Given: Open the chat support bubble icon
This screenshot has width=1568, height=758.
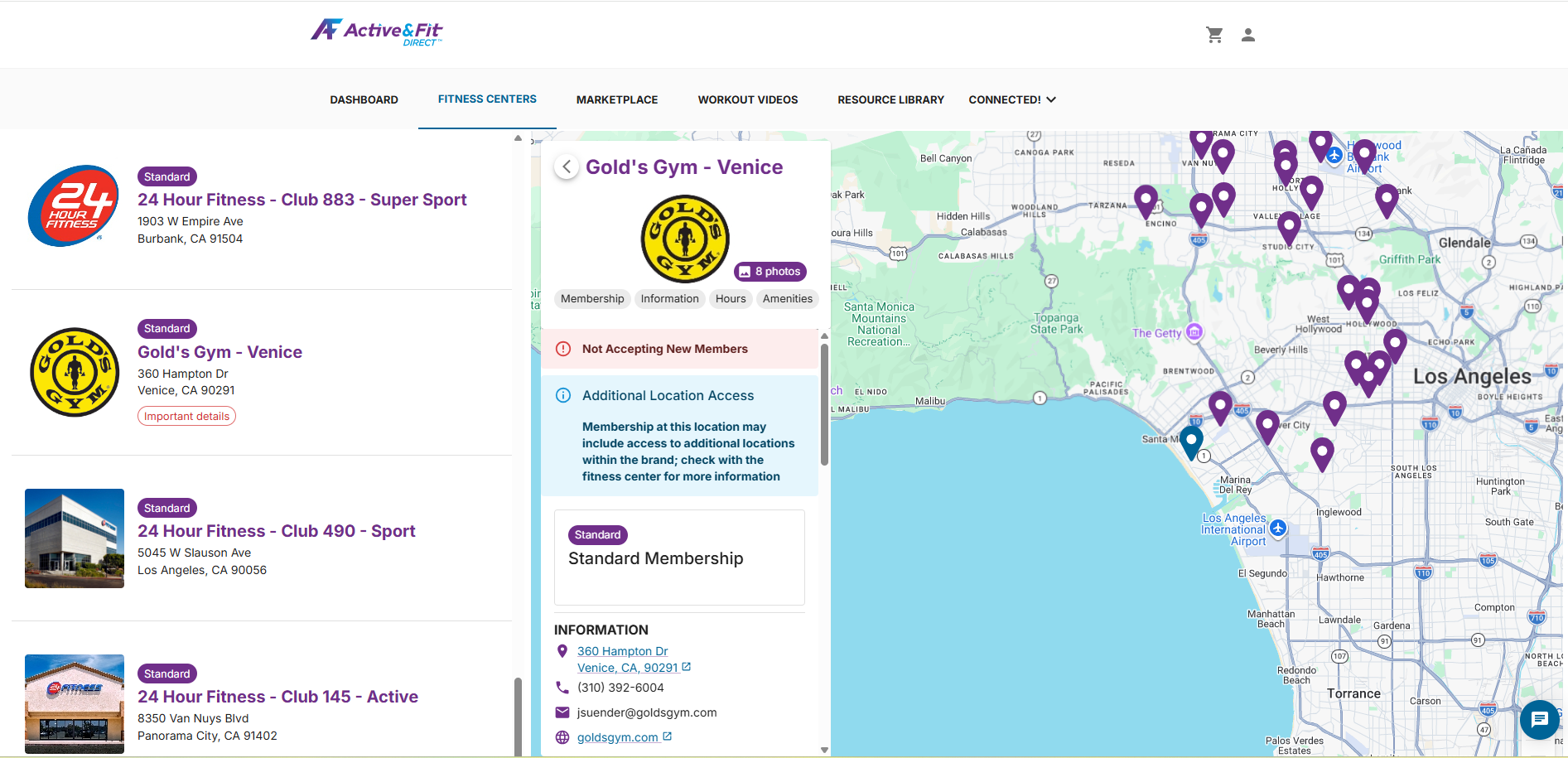Looking at the screenshot, I should (x=1540, y=719).
